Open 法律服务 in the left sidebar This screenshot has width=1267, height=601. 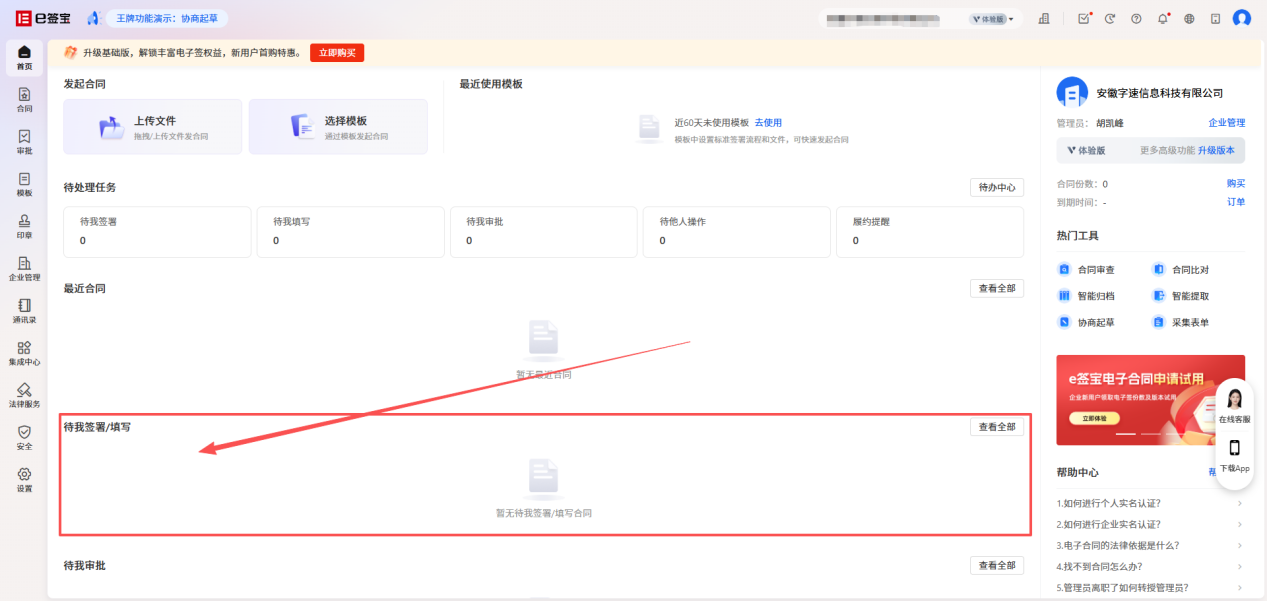(24, 395)
